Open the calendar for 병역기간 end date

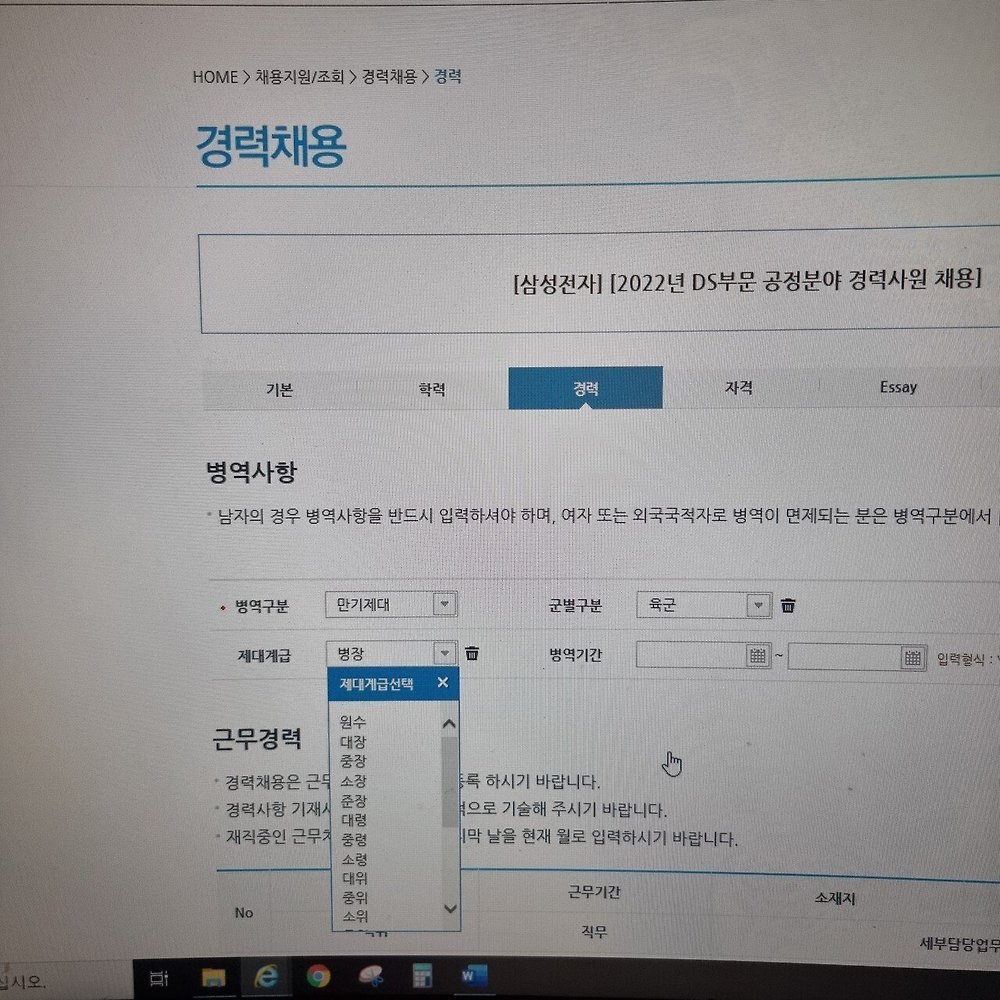pyautogui.click(x=913, y=658)
